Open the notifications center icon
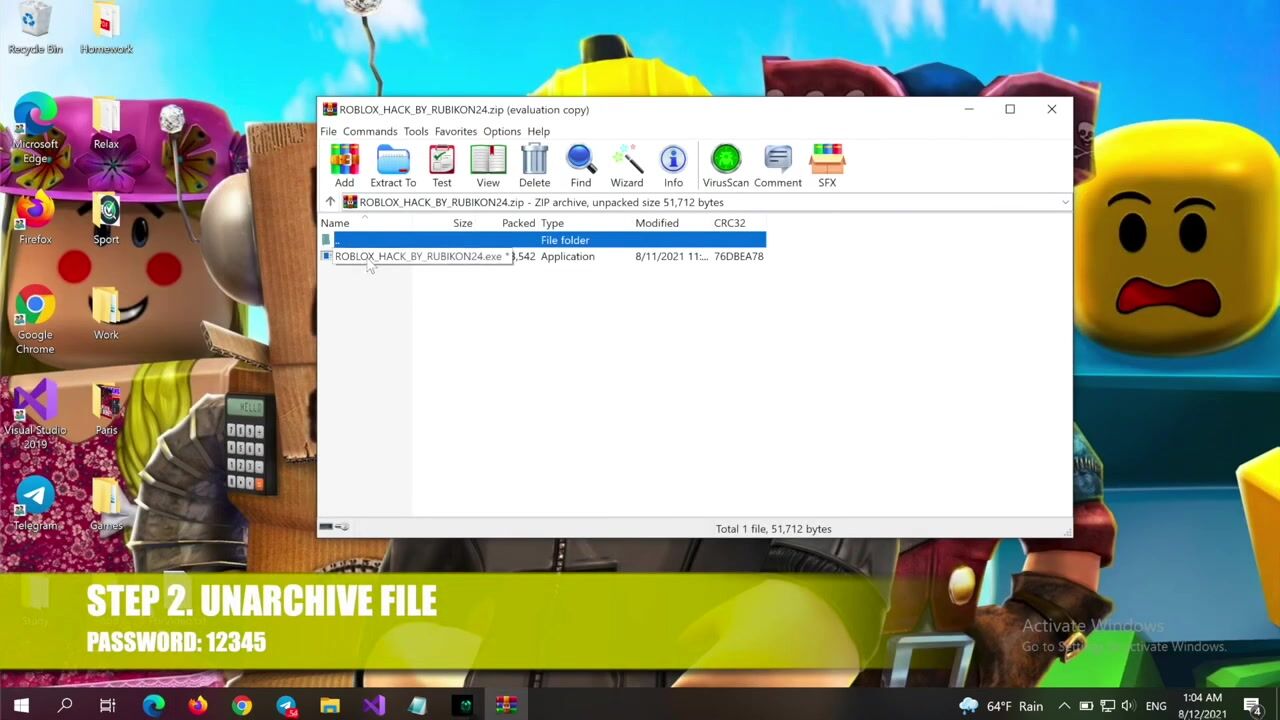The width and height of the screenshot is (1280, 720). pyautogui.click(x=1253, y=706)
